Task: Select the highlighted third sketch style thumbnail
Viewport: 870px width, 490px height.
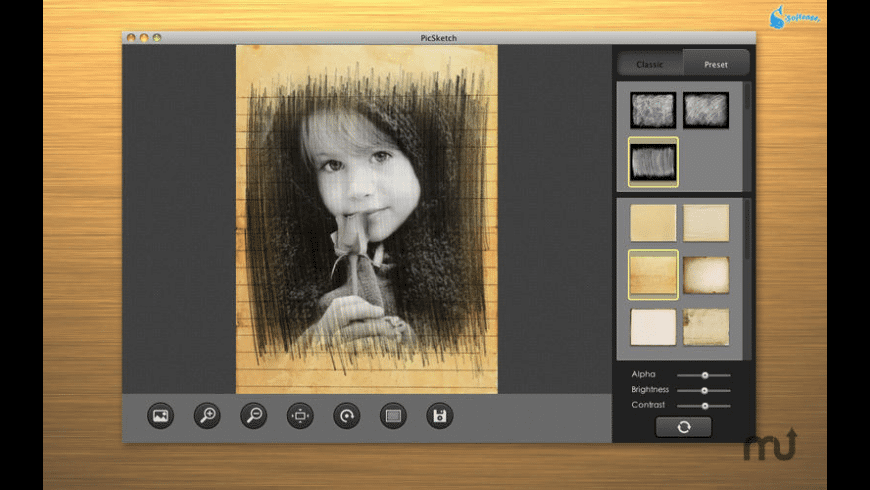Action: (653, 161)
